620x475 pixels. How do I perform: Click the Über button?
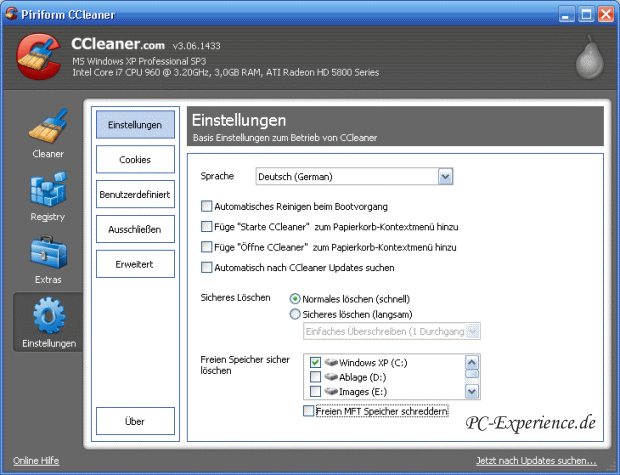tap(135, 421)
